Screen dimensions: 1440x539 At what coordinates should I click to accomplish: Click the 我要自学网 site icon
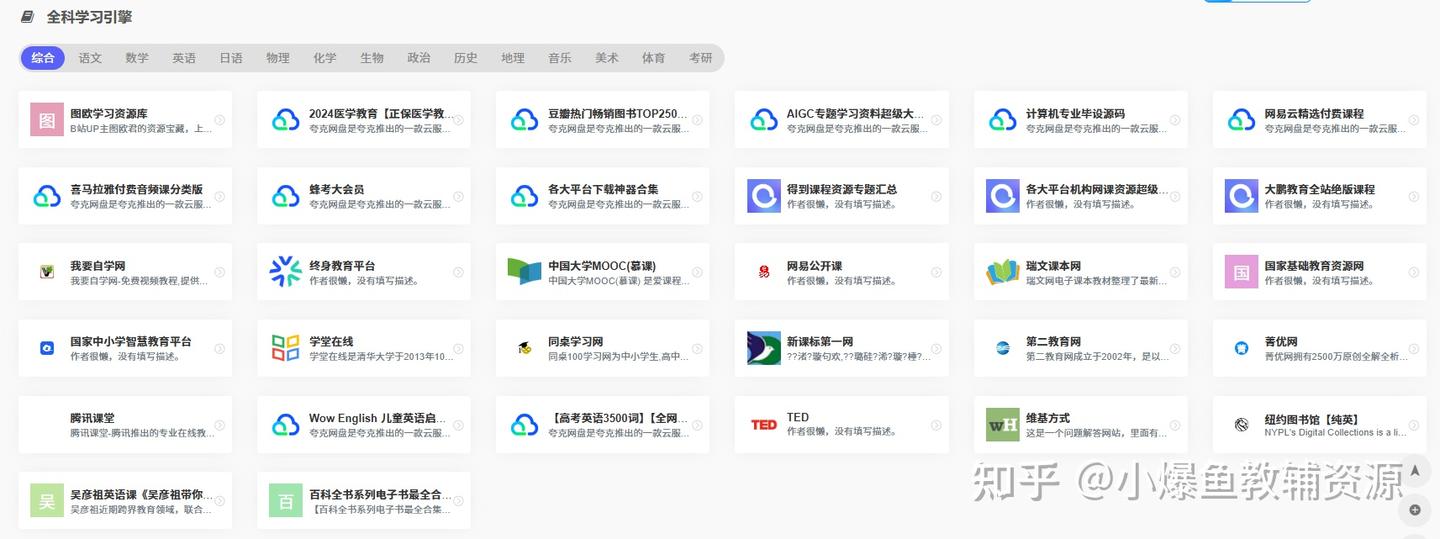click(47, 272)
